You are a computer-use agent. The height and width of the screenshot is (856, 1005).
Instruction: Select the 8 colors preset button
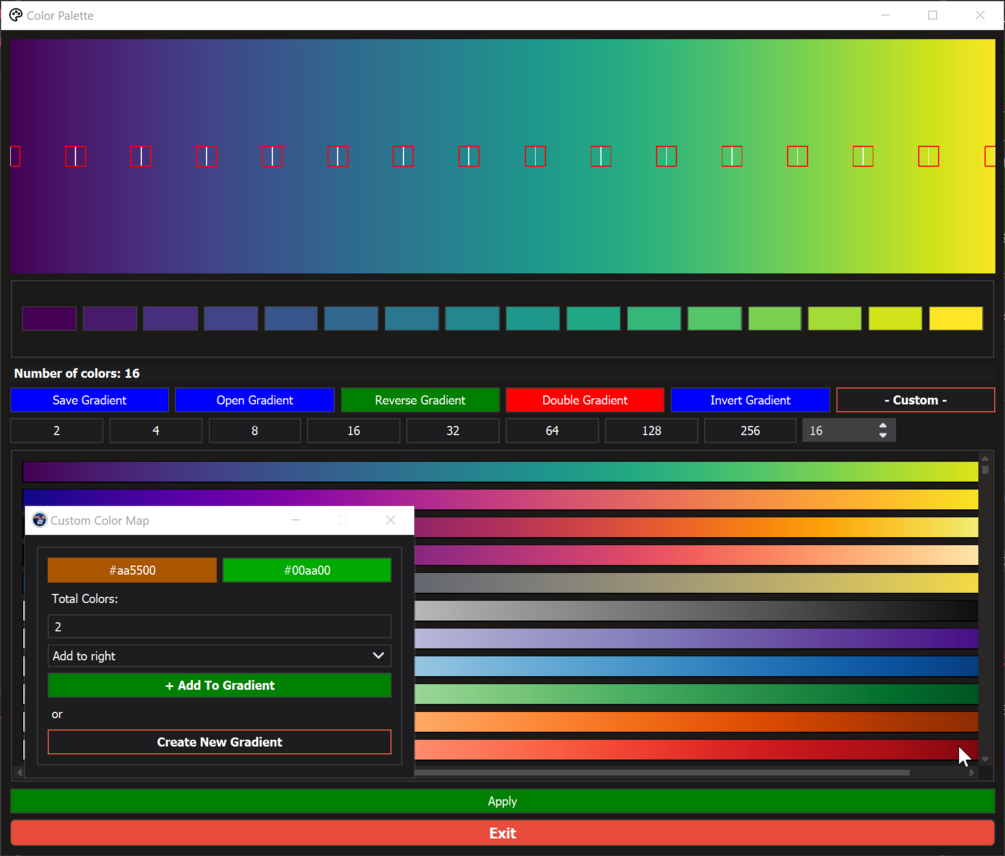point(254,431)
